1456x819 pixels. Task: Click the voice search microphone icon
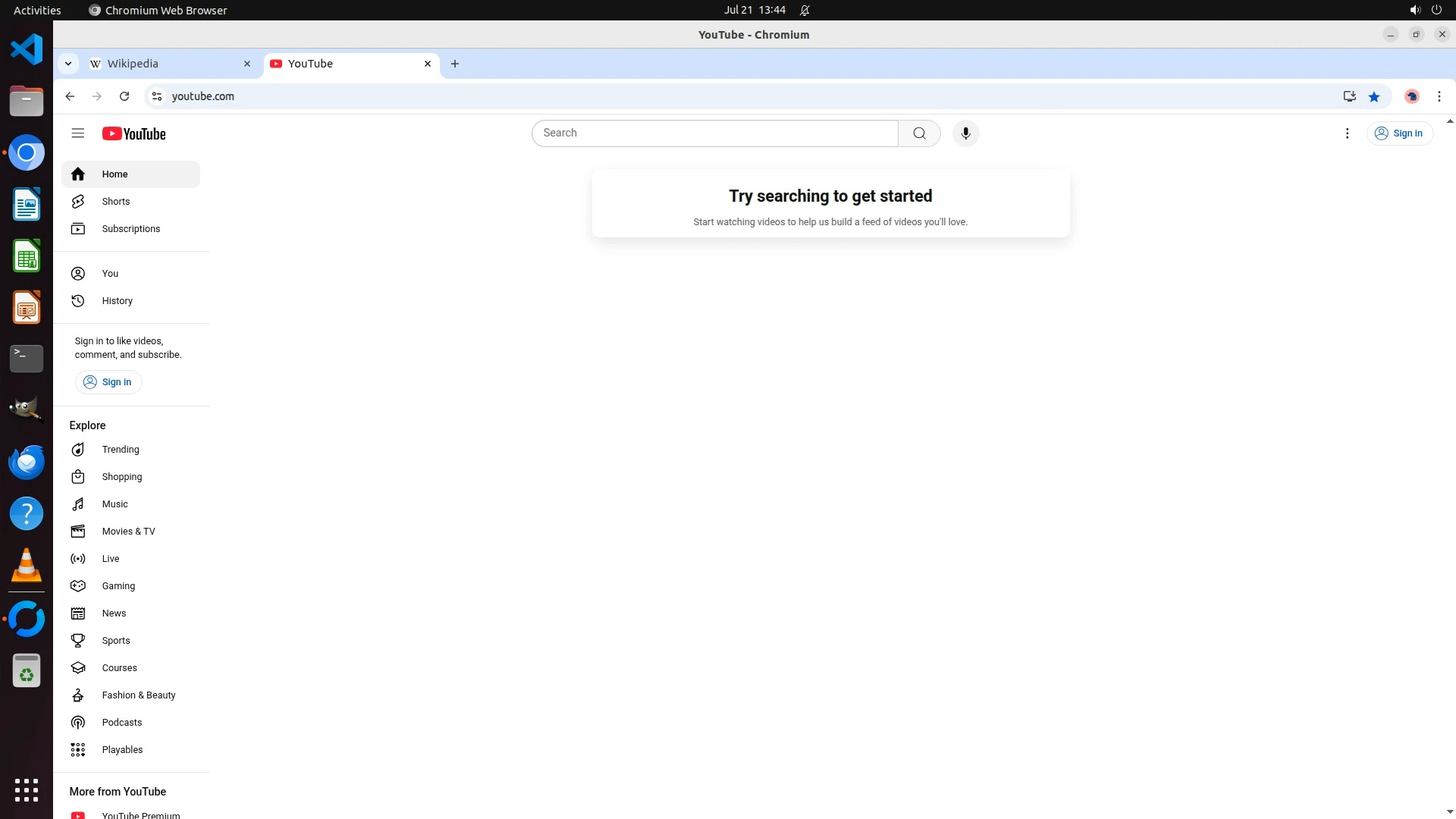coord(965,133)
